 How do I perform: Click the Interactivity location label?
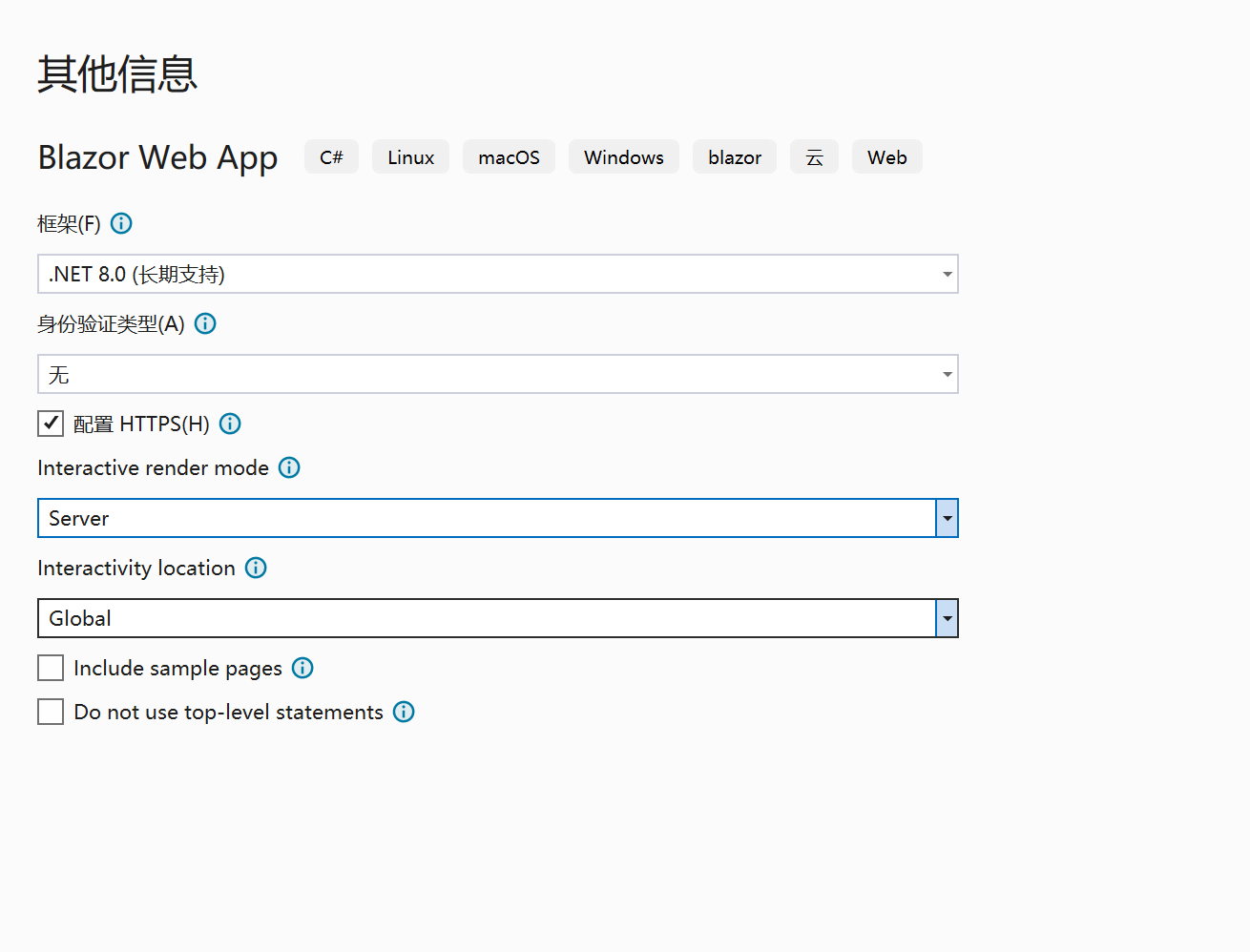136,568
